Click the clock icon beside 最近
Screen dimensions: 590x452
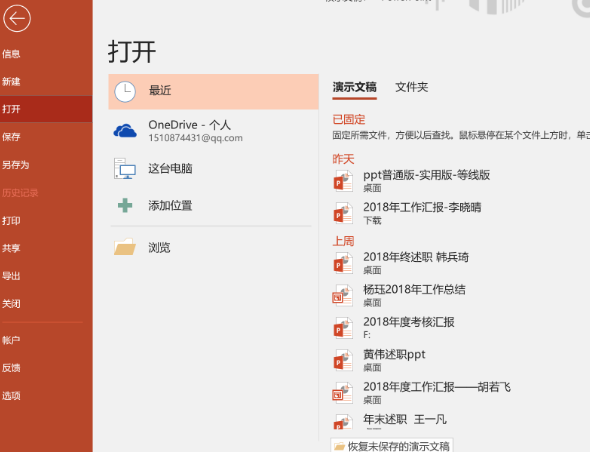click(x=125, y=92)
